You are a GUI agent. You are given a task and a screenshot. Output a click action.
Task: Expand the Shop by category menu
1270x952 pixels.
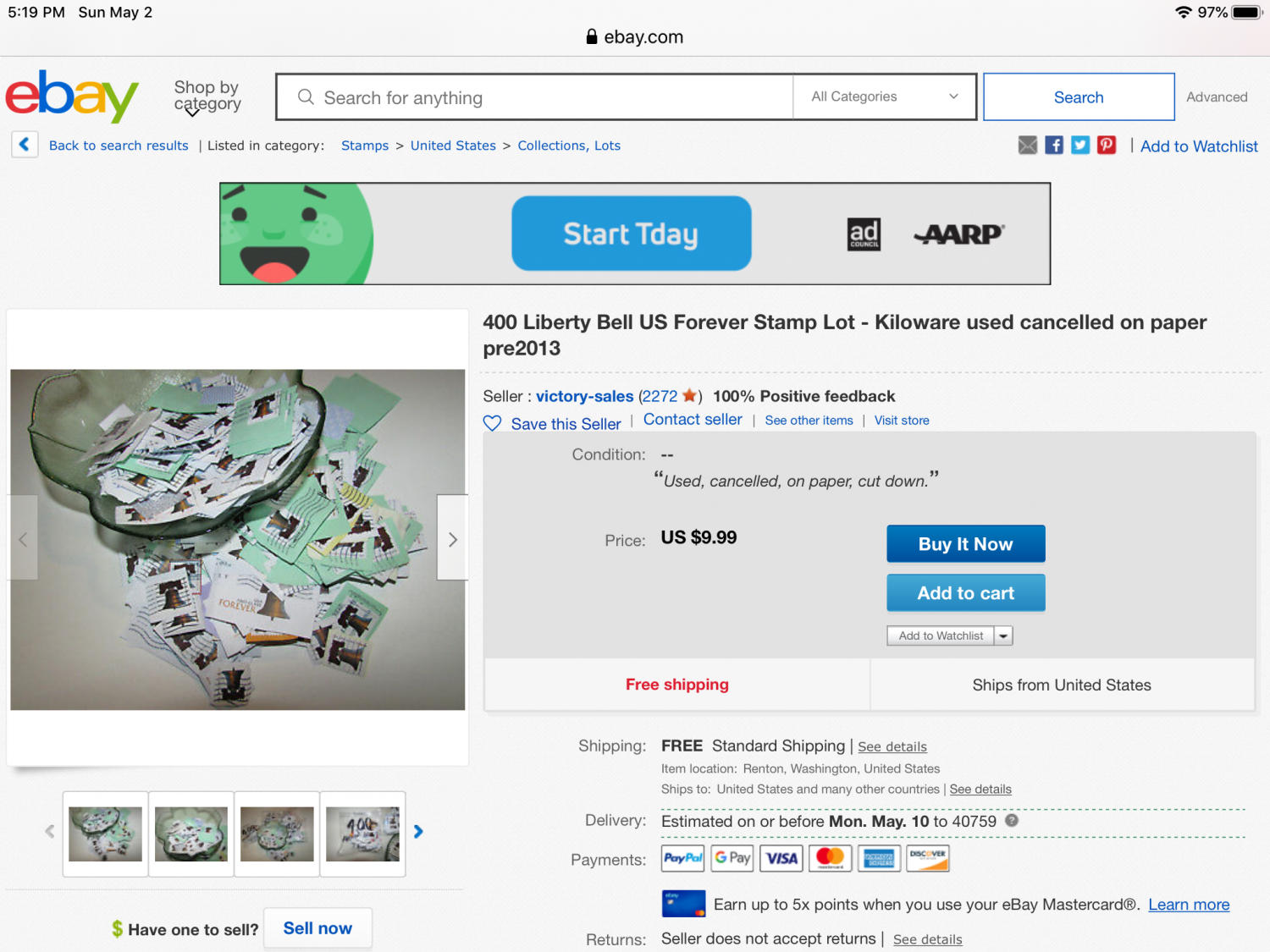click(207, 96)
